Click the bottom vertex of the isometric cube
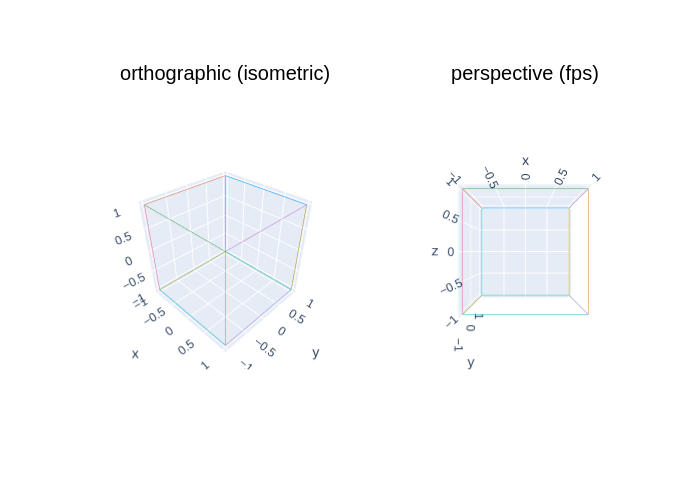Image resolution: width=700 pixels, height=500 pixels. point(225,345)
